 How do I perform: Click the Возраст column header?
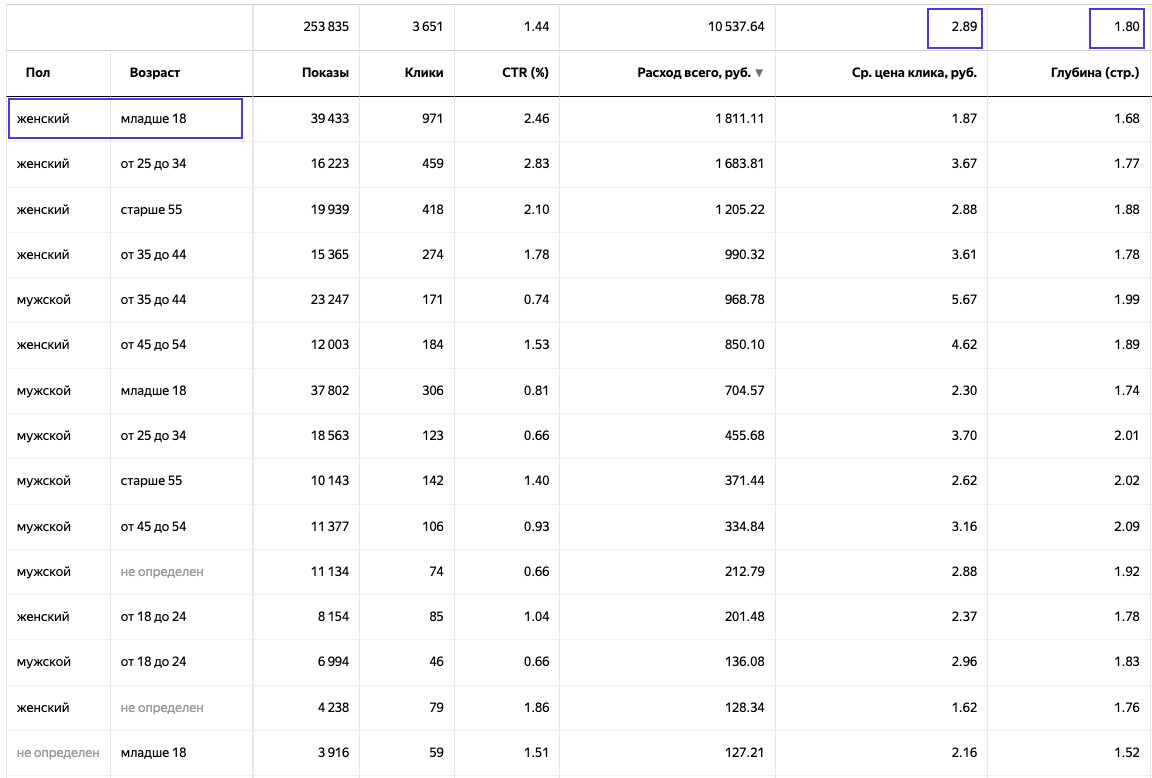(155, 73)
